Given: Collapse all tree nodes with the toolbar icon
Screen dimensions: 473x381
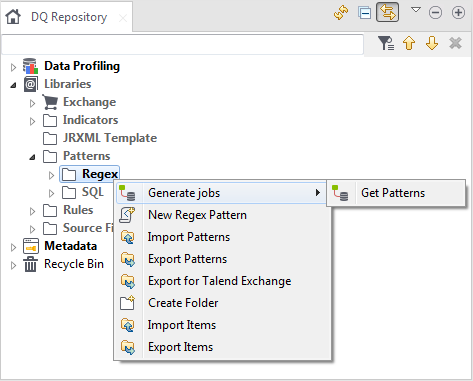Looking at the screenshot, I should coord(365,13).
